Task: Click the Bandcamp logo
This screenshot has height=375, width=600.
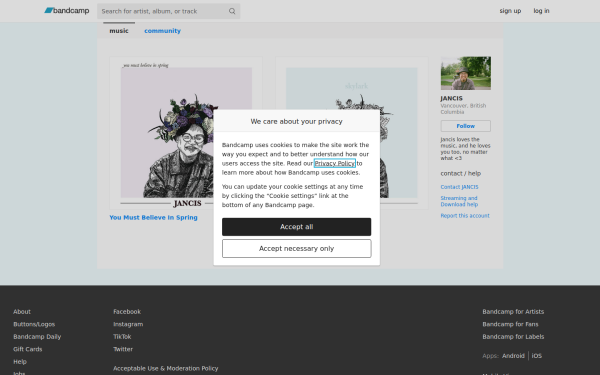Action: pos(67,11)
